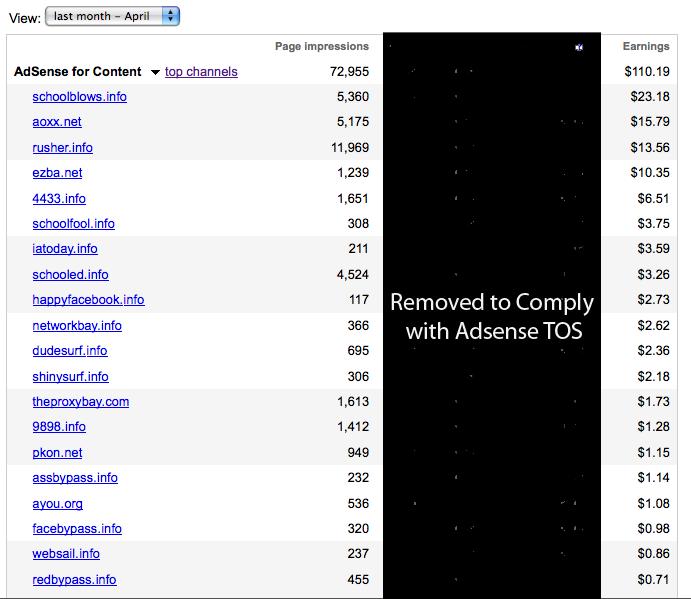Viewport: 691px width, 599px height.
Task: Open the websail.info channel link
Action: click(66, 554)
